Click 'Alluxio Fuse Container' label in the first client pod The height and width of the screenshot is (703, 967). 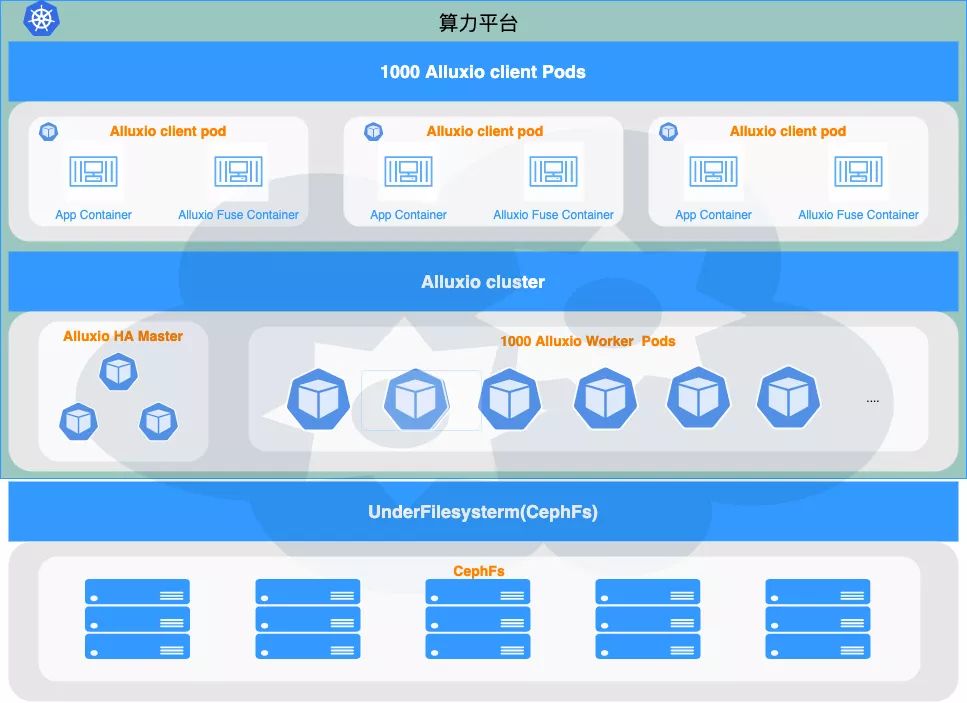[238, 215]
